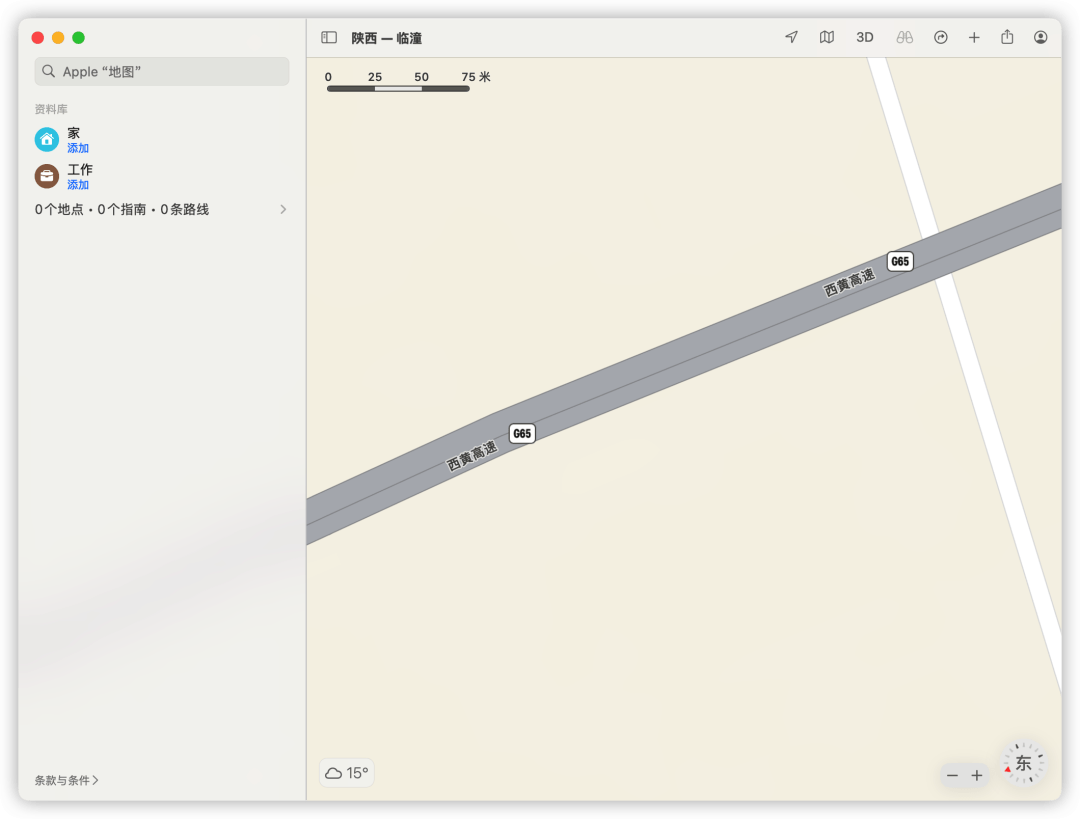The image size is (1080, 819).
Task: Toggle 3D map view
Action: (864, 37)
